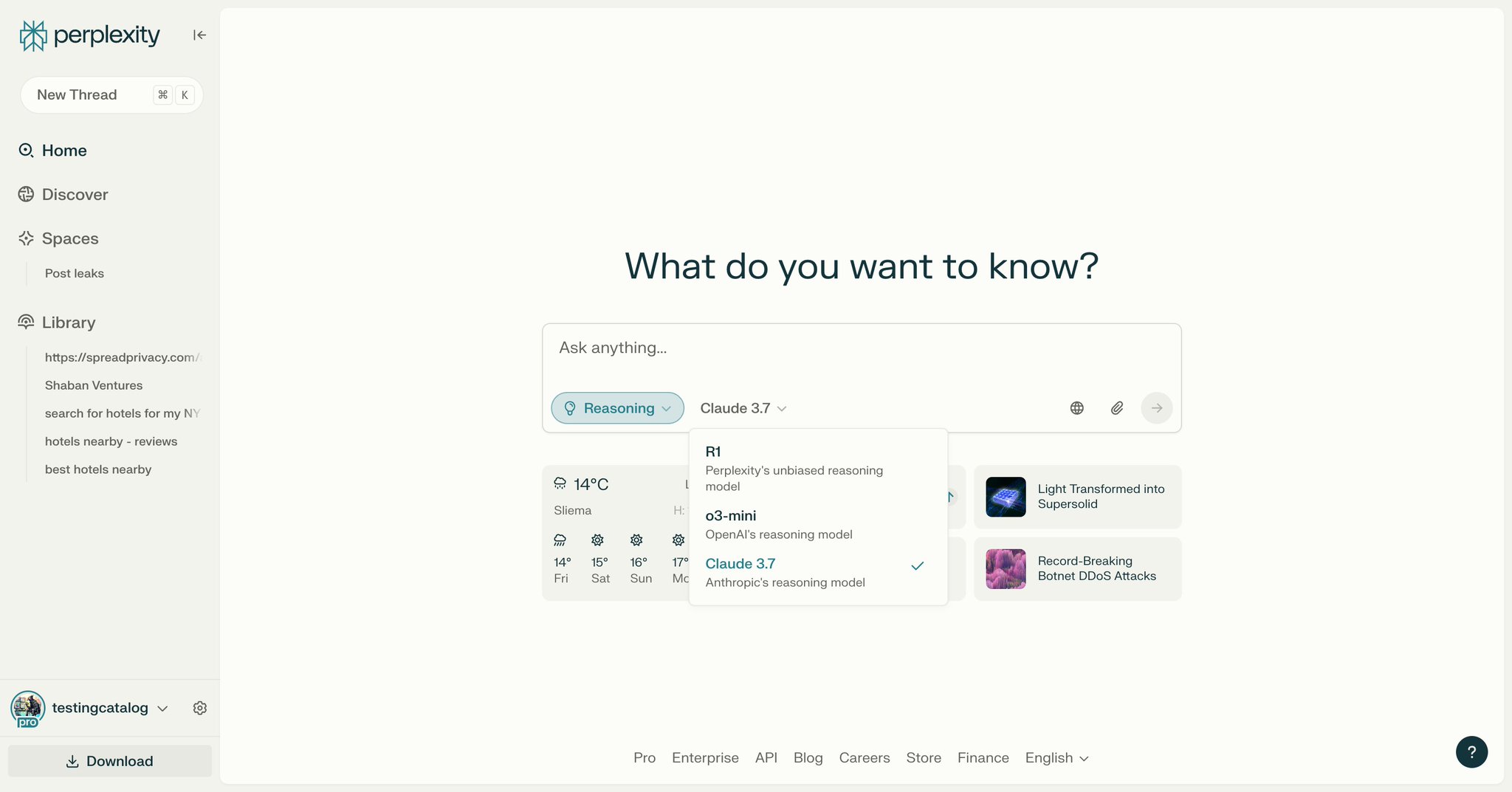The image size is (1512, 792).
Task: Select Claude 3.7 checked option
Action: (818, 572)
